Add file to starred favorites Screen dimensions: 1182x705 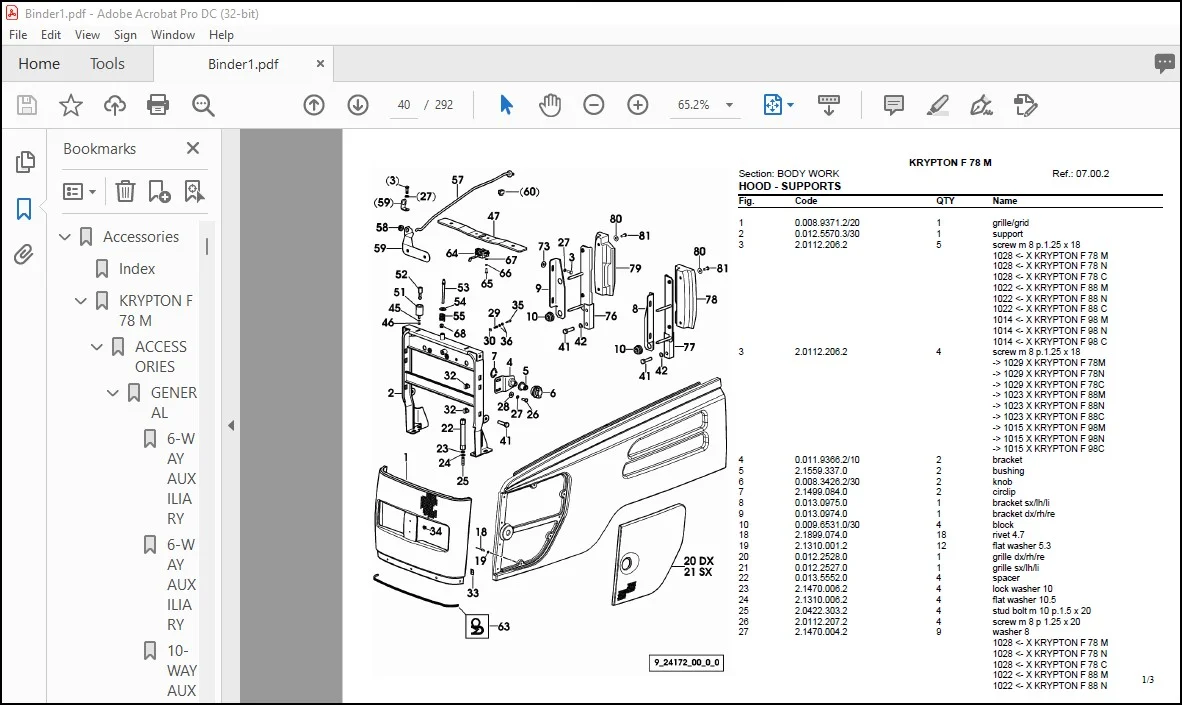pyautogui.click(x=71, y=105)
